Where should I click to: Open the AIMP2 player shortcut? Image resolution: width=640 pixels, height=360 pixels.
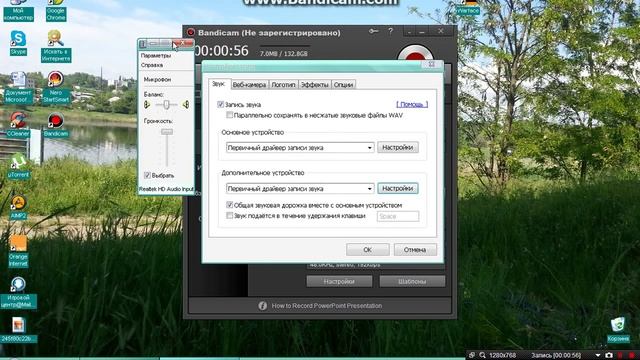pos(18,207)
